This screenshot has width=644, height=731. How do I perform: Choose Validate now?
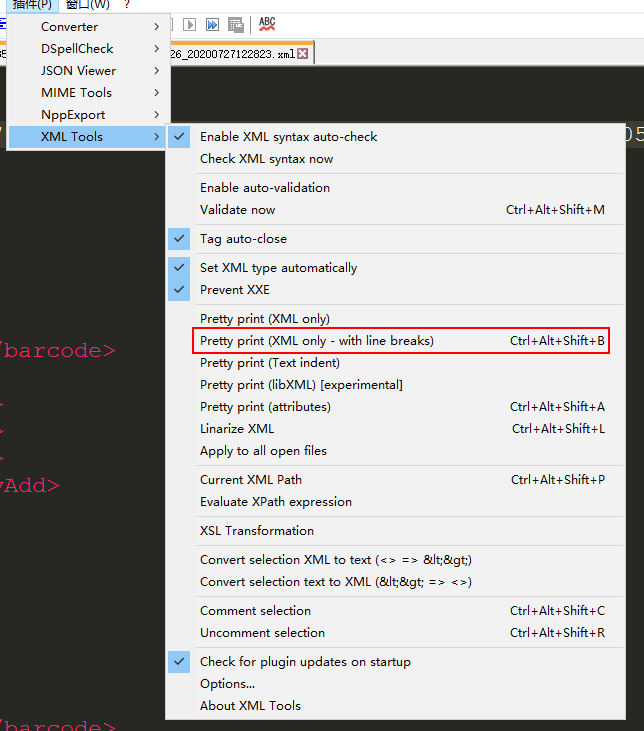395,209
